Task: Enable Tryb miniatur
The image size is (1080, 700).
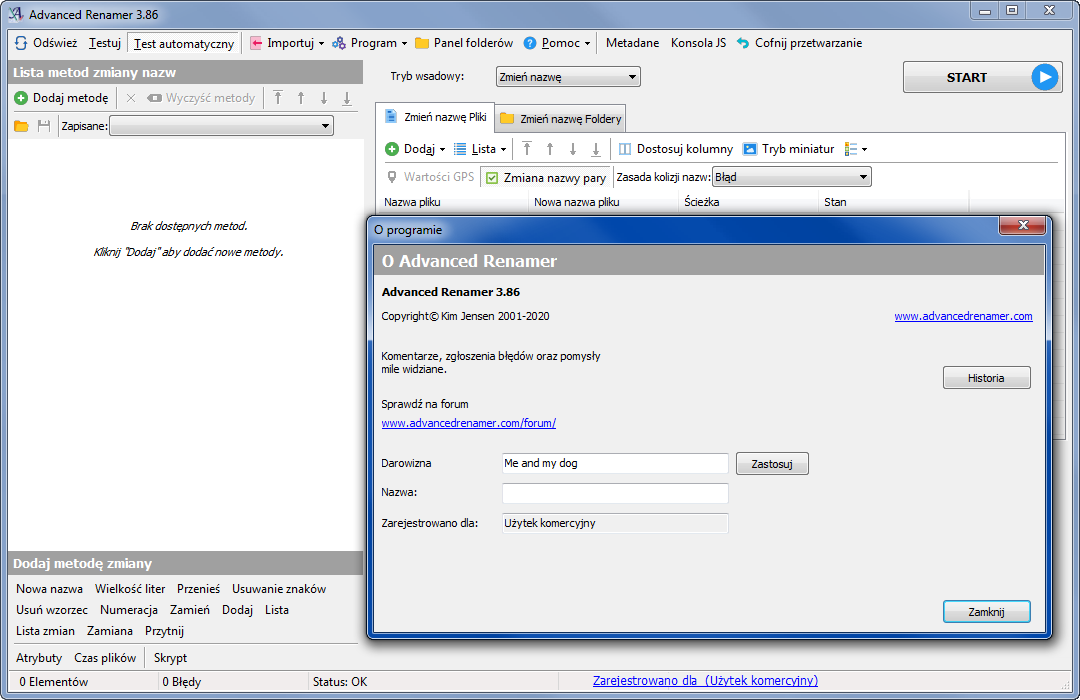Action: coord(789,149)
